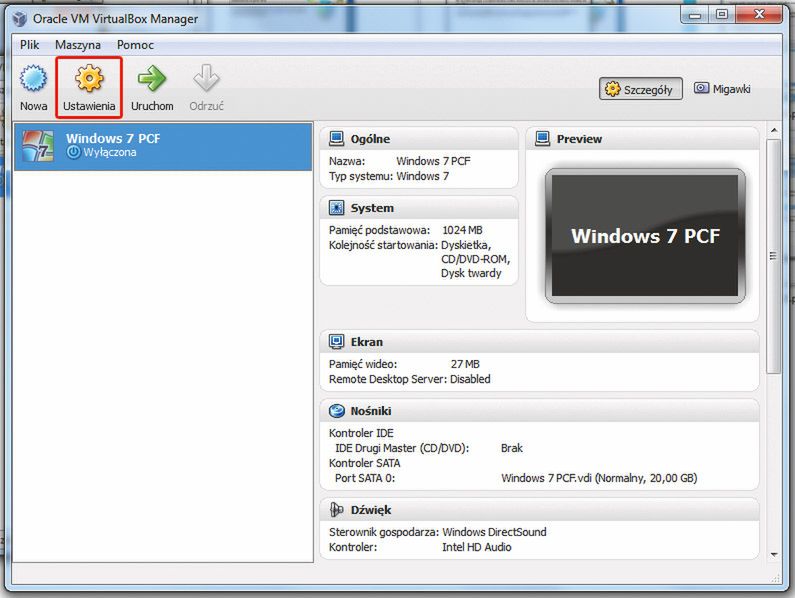Click the Intel HD Audio controller value

pyautogui.click(x=477, y=547)
